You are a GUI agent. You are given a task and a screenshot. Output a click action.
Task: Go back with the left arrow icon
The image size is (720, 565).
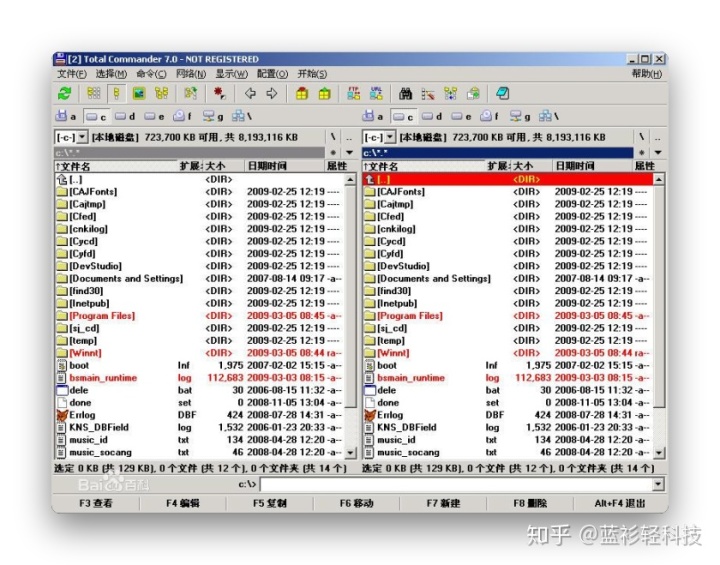coord(250,94)
